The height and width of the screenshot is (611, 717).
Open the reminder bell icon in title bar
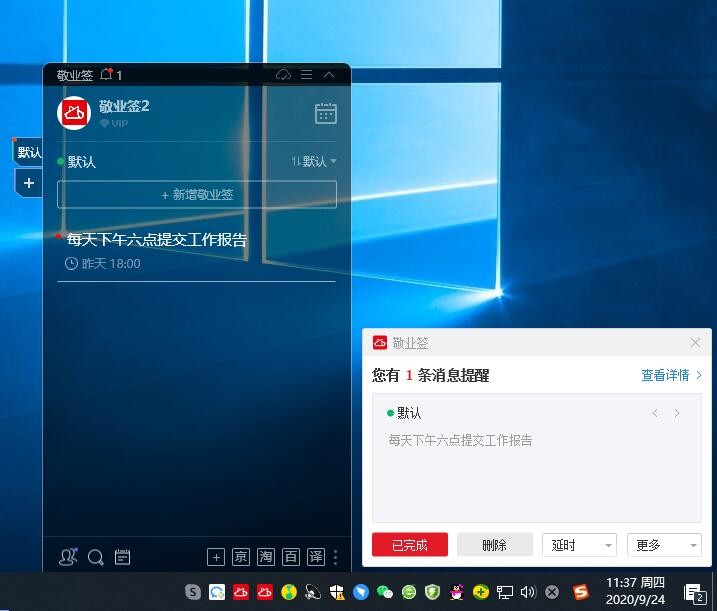(107, 74)
